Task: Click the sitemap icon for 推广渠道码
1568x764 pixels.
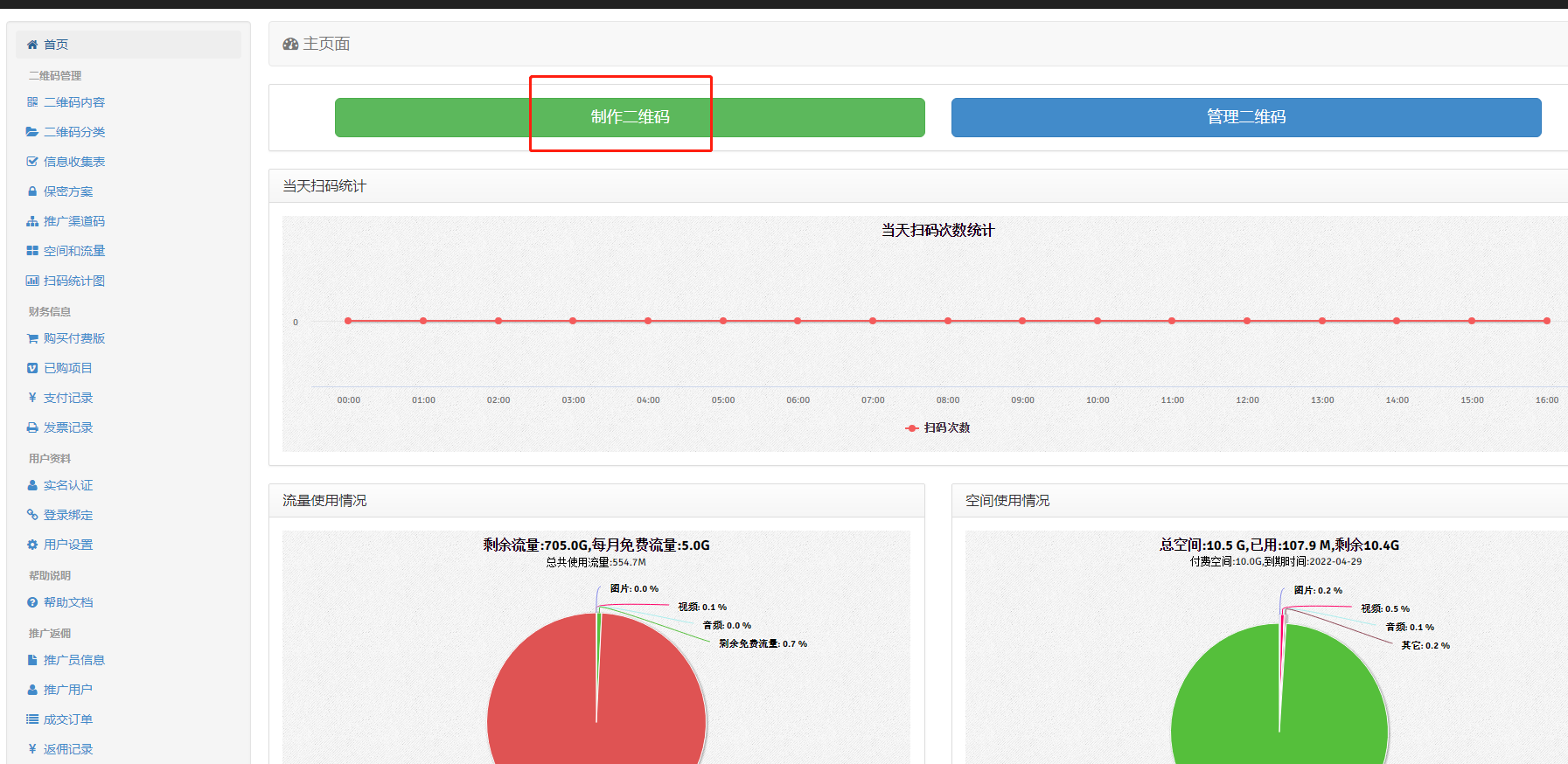Action: click(32, 221)
